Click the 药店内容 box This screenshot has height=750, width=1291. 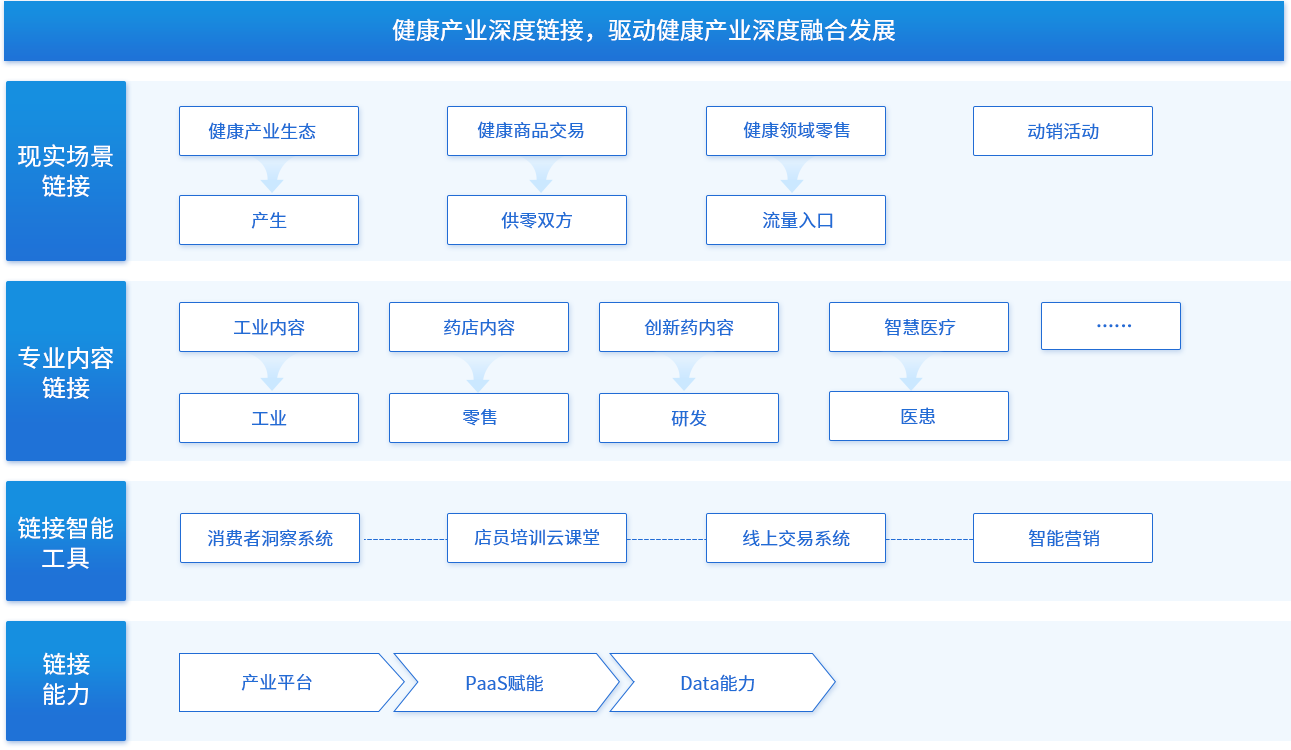click(479, 327)
